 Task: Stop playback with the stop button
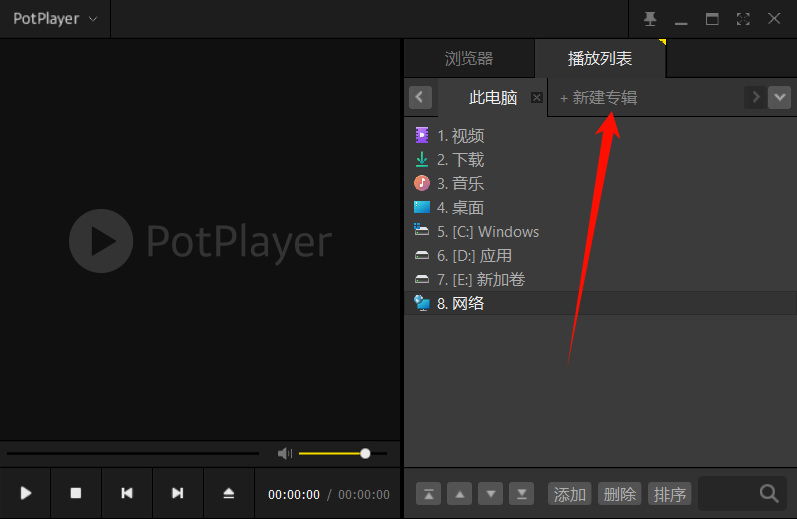tap(76, 493)
